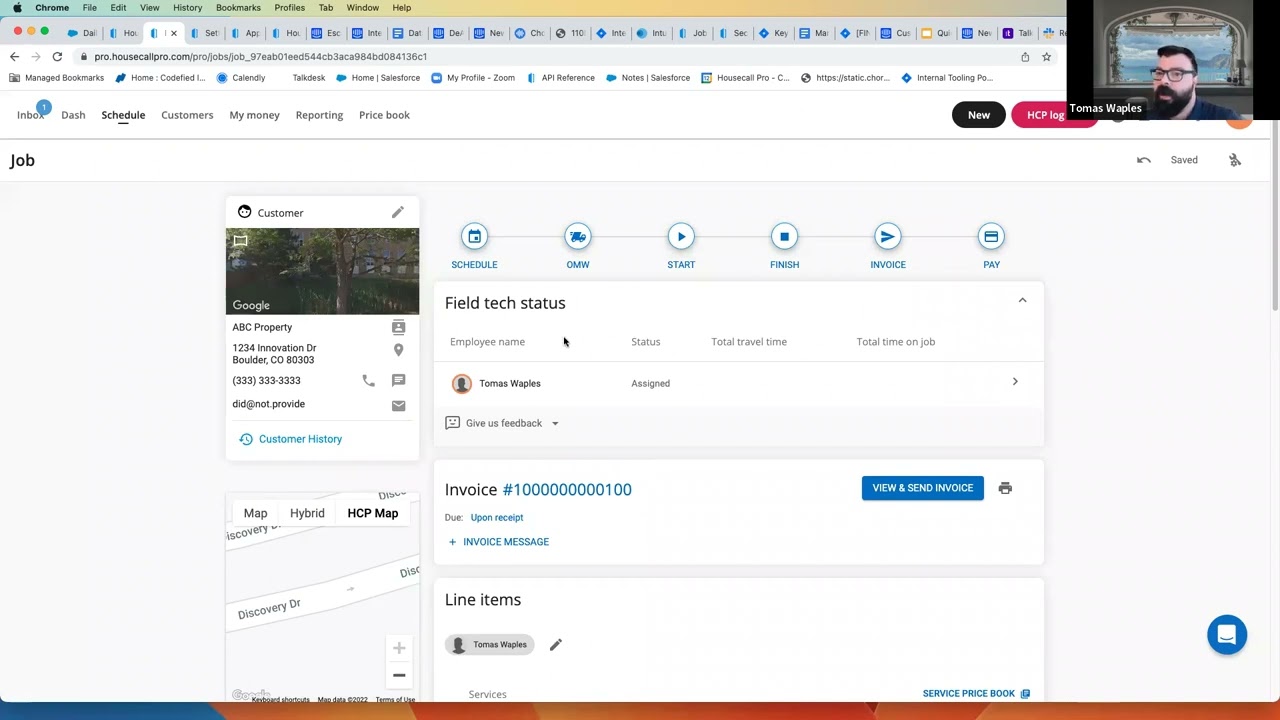Open invoice #1000000000100 link

pyautogui.click(x=567, y=489)
